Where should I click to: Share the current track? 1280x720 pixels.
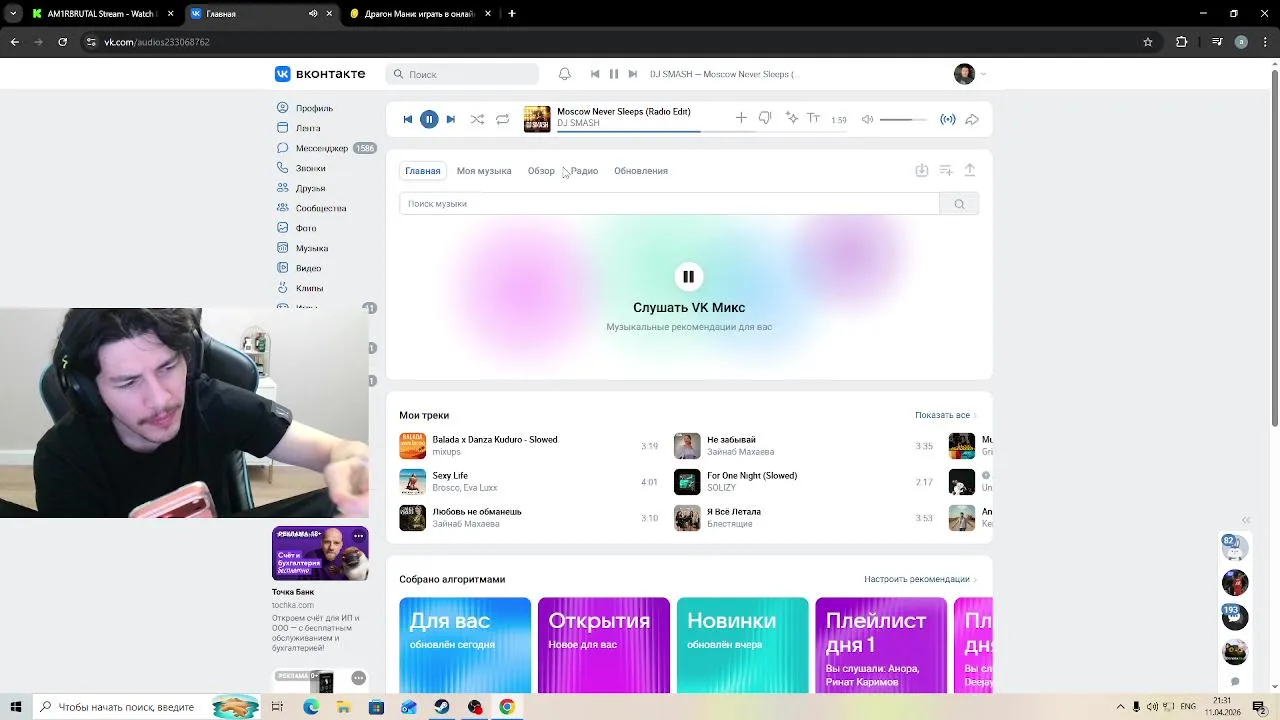(972, 119)
